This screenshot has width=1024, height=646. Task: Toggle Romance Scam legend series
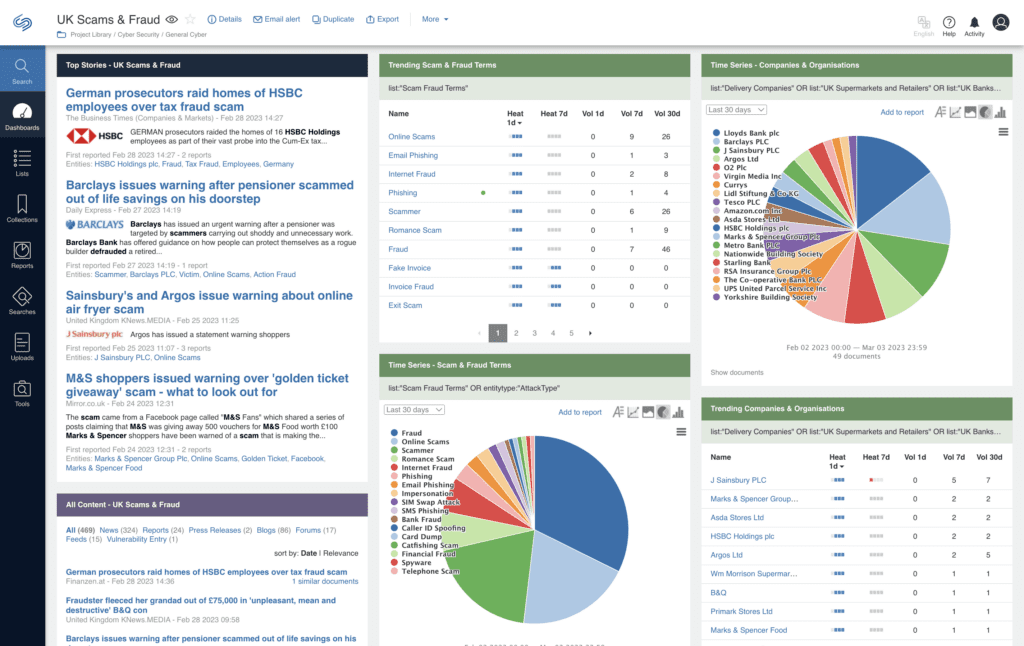click(x=422, y=459)
